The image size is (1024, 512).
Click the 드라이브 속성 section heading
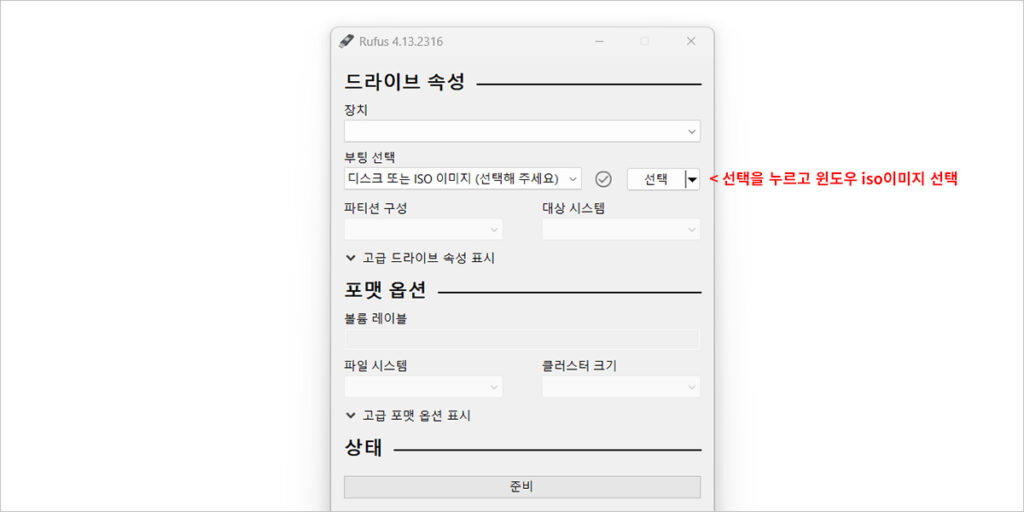(x=405, y=83)
